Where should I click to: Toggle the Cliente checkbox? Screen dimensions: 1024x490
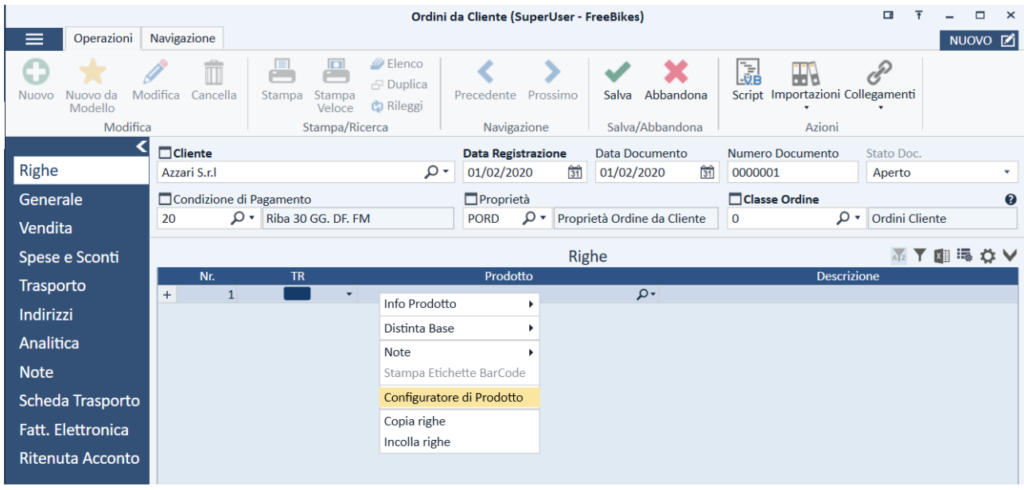coord(165,154)
